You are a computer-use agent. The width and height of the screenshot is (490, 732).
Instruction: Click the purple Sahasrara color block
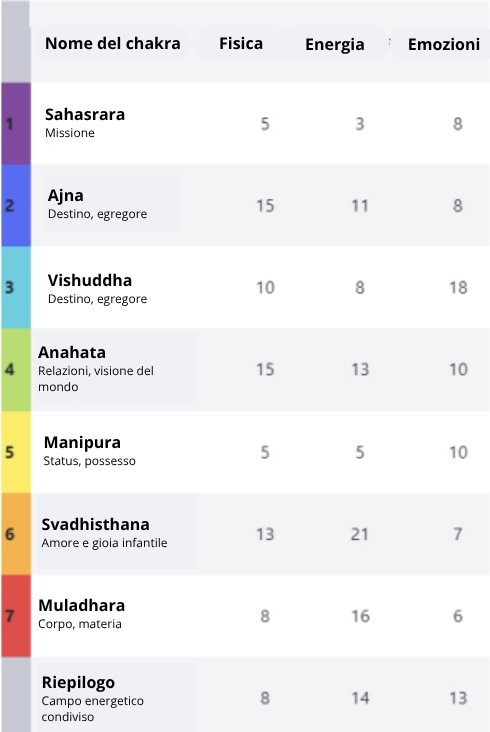tap(16, 124)
